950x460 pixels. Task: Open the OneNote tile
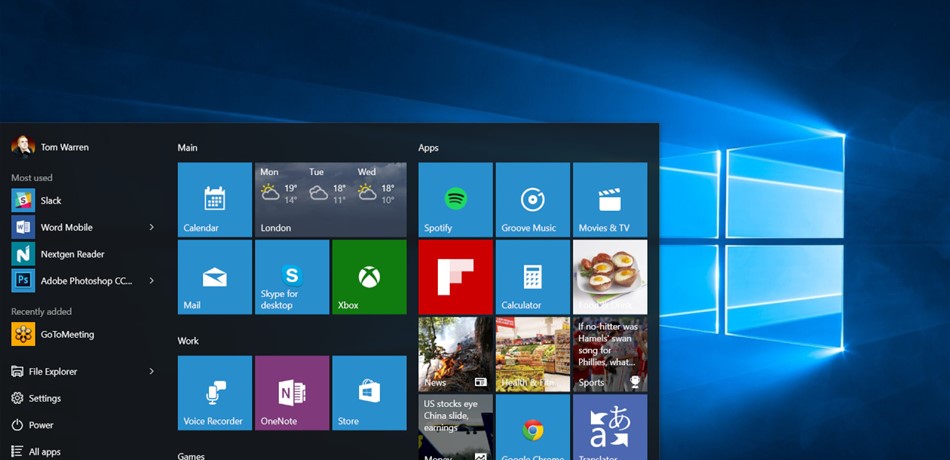point(292,393)
